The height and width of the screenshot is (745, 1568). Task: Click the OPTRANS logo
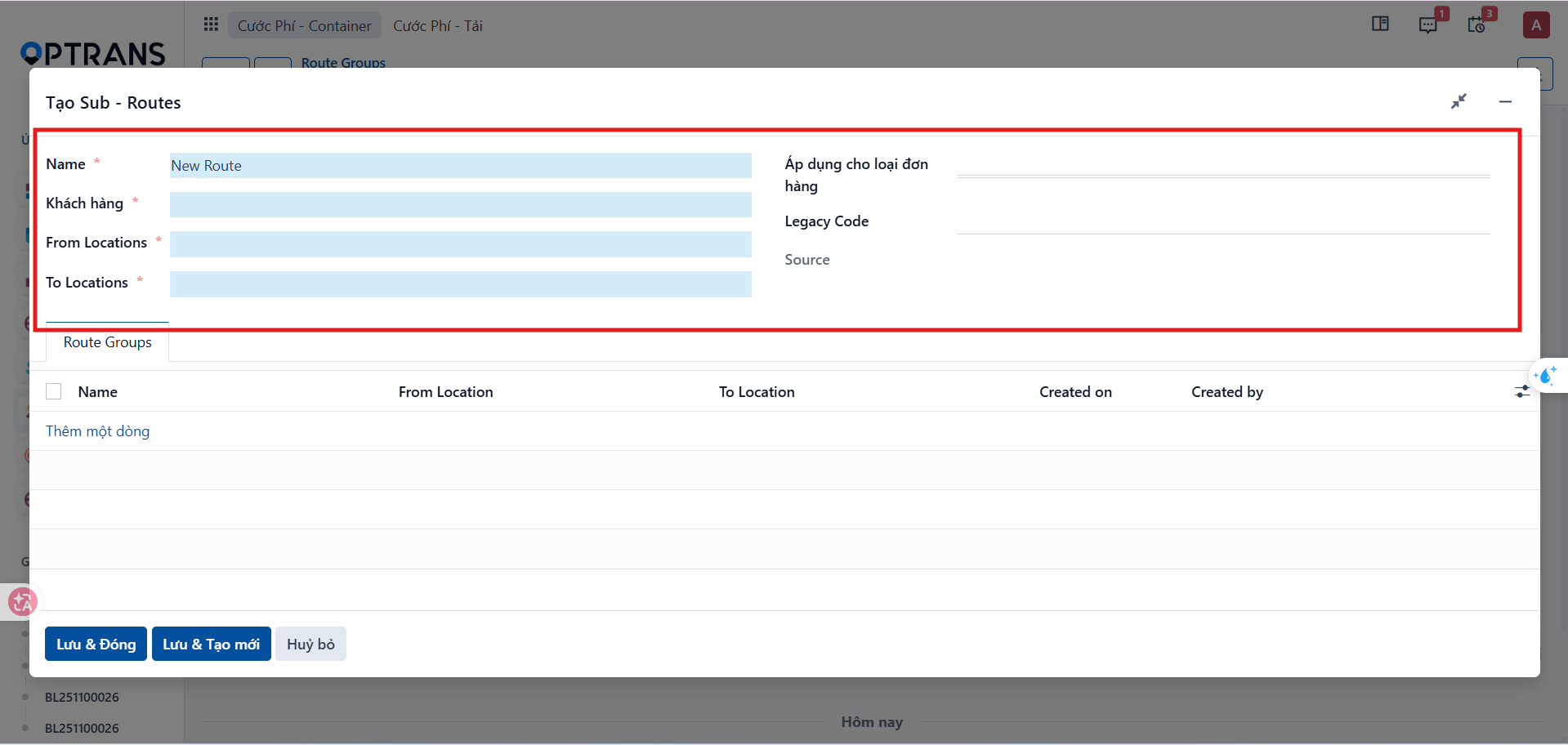[92, 53]
